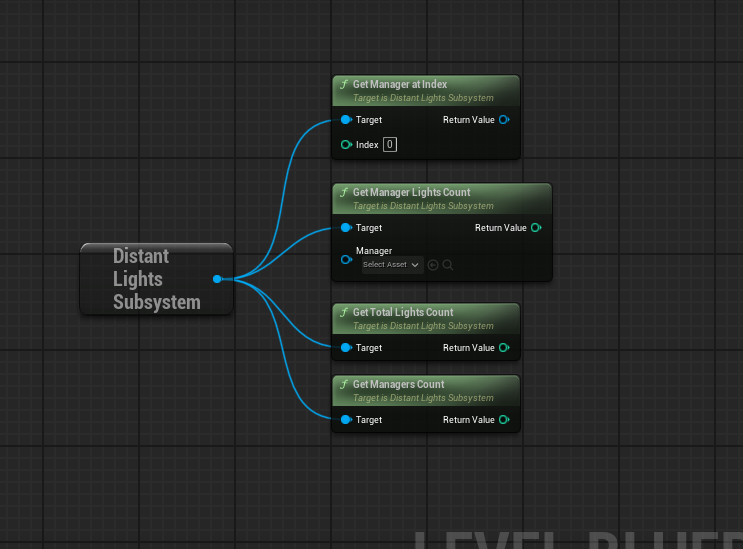Image resolution: width=743 pixels, height=549 pixels.
Task: Click function icon on Get Manager at Index
Action: tap(344, 84)
